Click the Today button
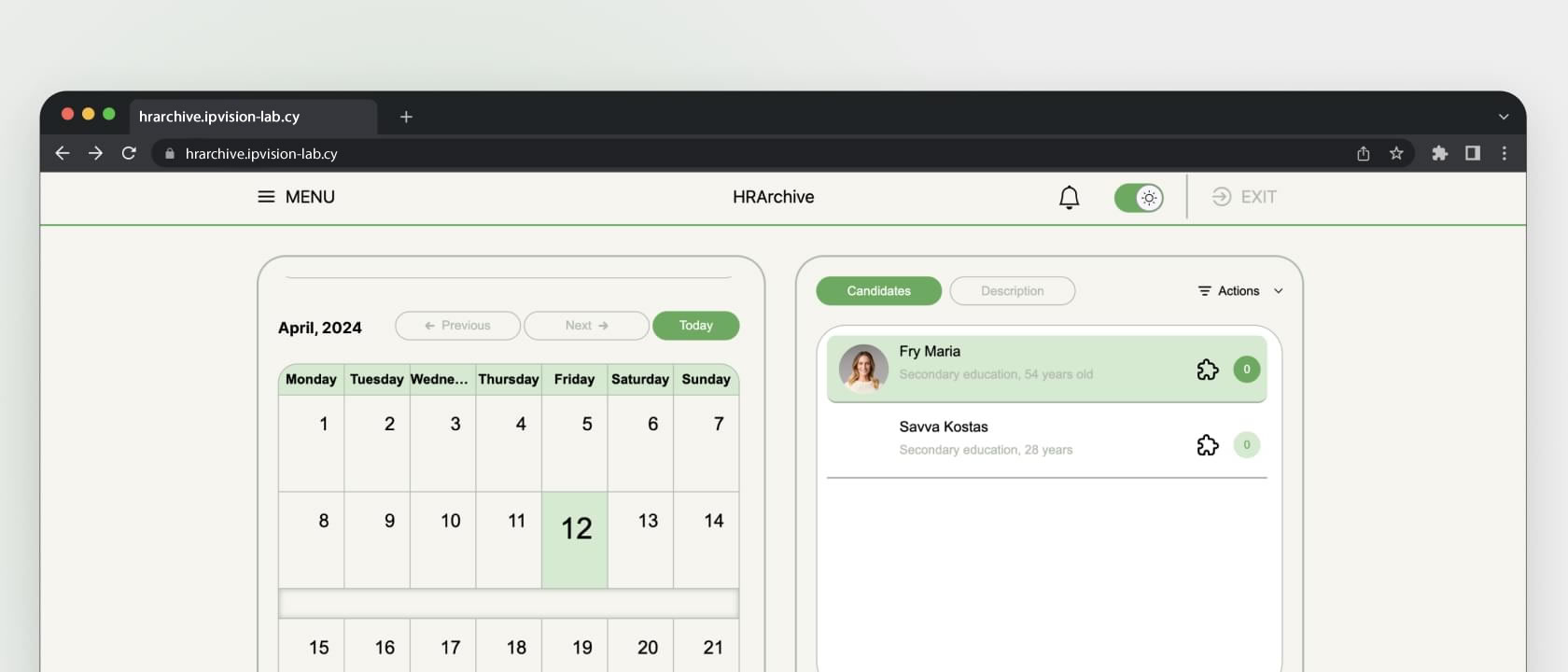This screenshot has height=672, width=1568. tap(695, 326)
